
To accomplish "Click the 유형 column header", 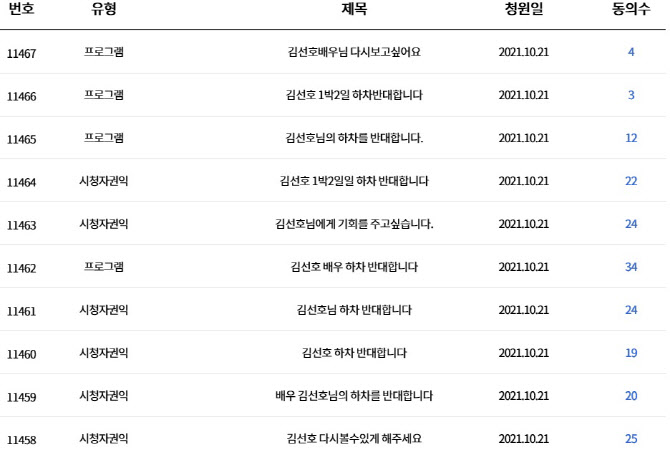I will 104,12.
